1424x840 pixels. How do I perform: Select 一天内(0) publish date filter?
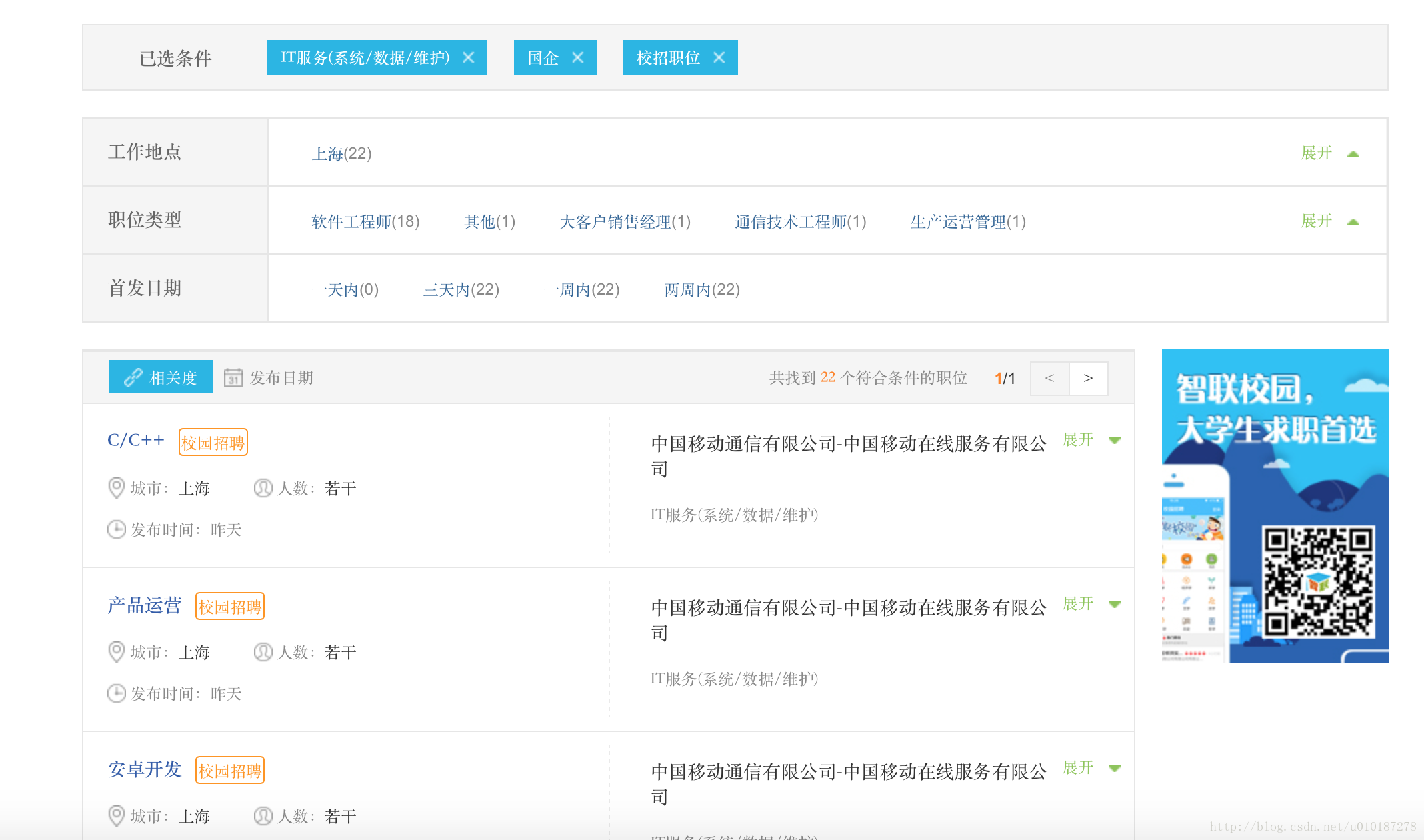(x=345, y=289)
